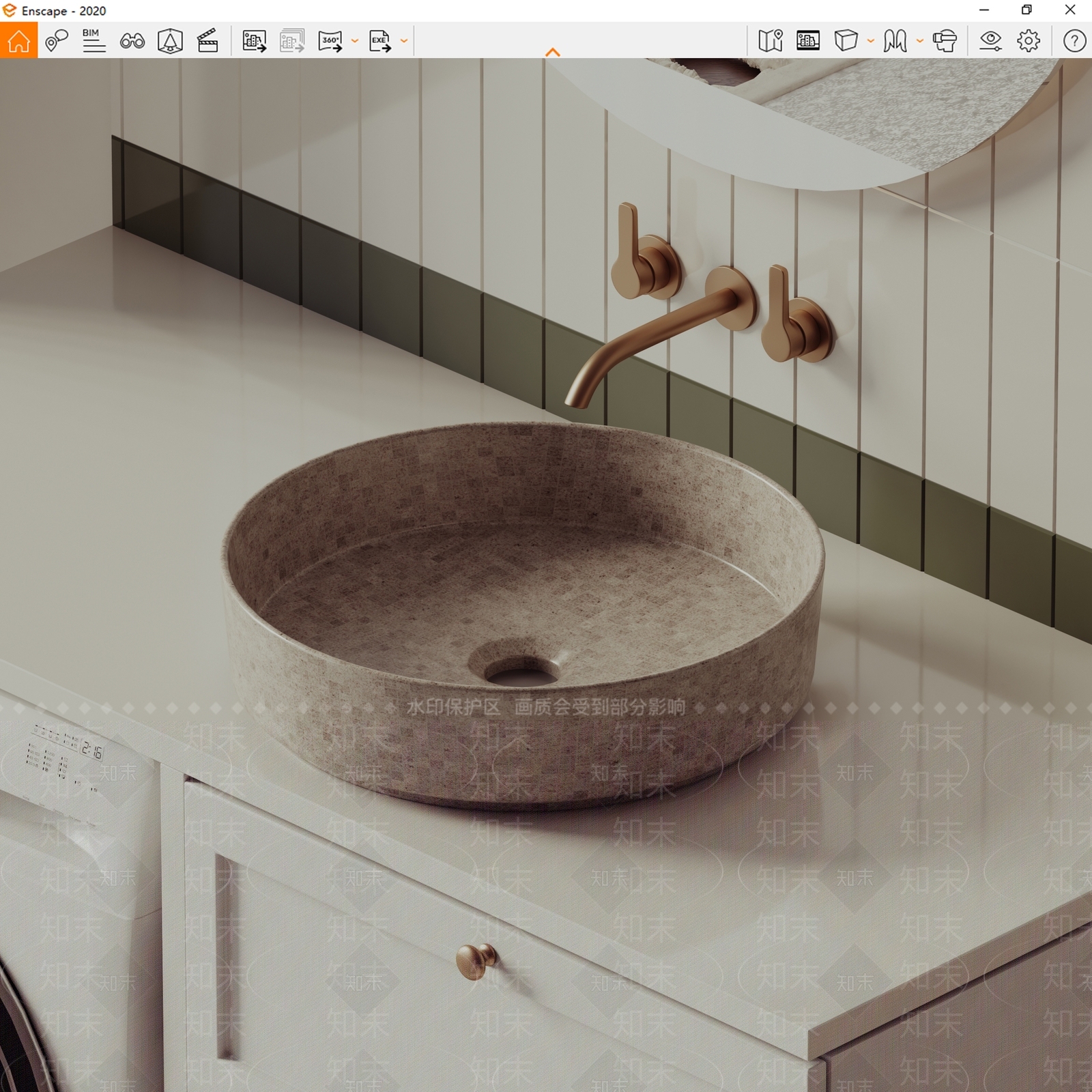Viewport: 1092px width, 1092px height.
Task: Minimize the Enscape window
Action: tap(984, 10)
